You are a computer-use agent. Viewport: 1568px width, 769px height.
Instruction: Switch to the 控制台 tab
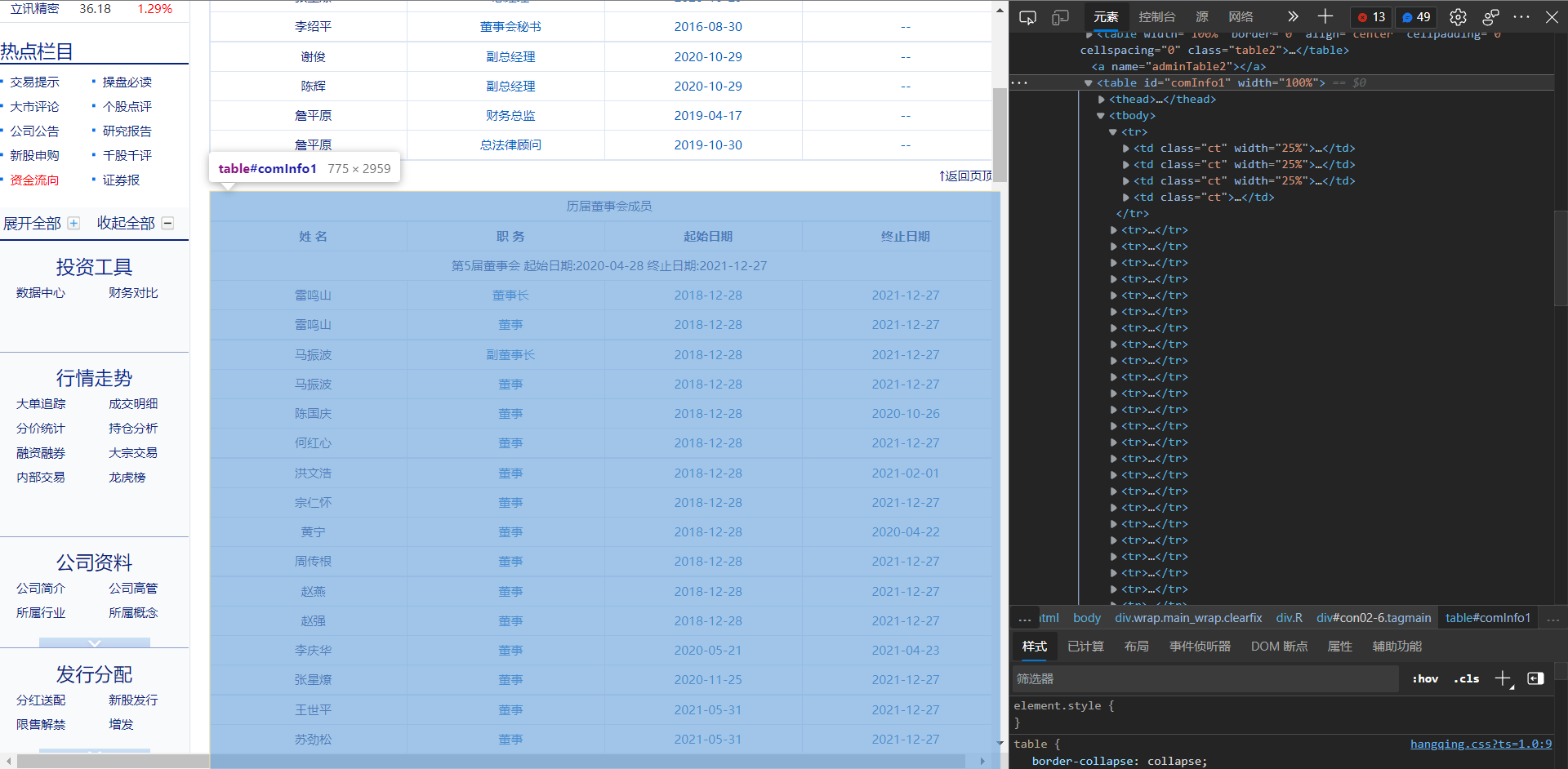(1156, 16)
